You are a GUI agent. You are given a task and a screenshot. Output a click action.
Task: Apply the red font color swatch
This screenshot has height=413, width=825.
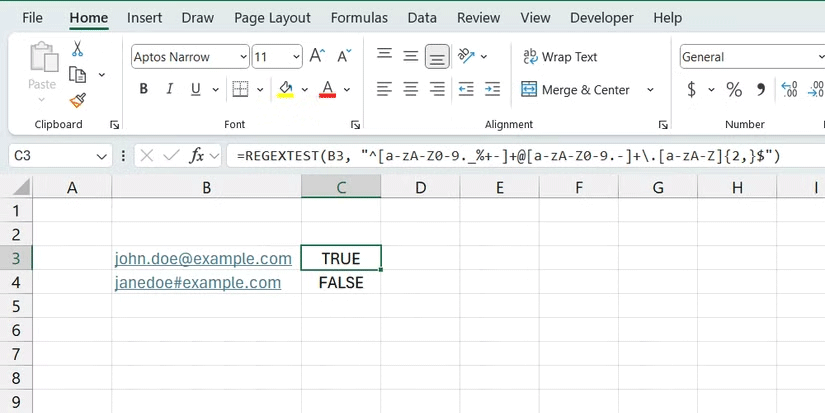327,90
